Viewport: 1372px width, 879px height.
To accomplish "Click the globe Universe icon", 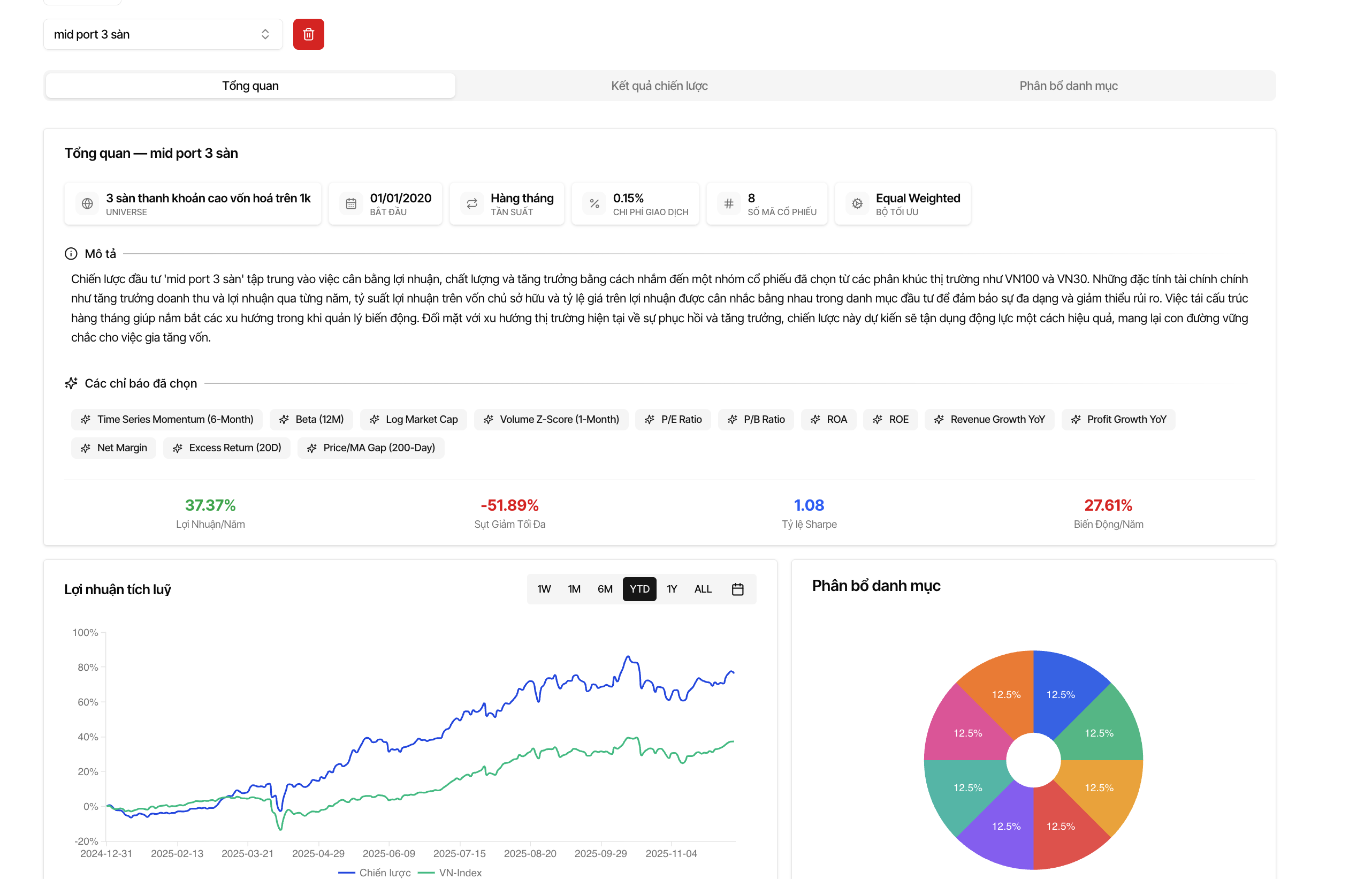I will click(87, 204).
